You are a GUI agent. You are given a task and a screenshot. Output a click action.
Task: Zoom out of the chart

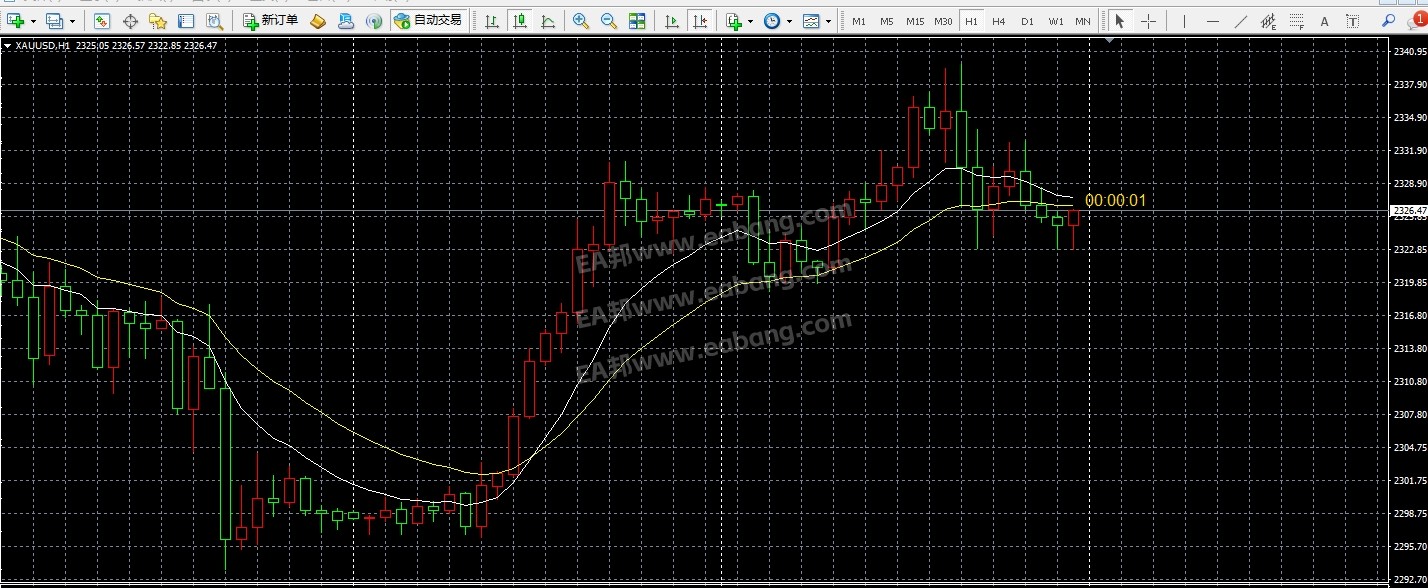tap(608, 21)
